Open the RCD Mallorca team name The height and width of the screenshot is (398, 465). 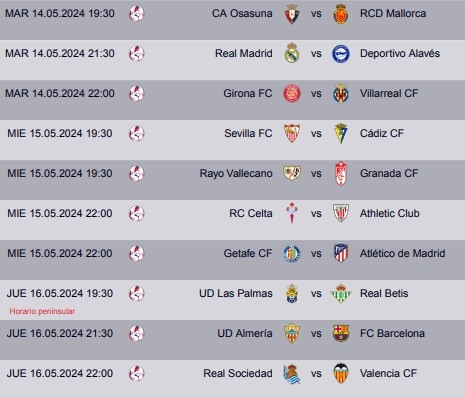point(393,13)
